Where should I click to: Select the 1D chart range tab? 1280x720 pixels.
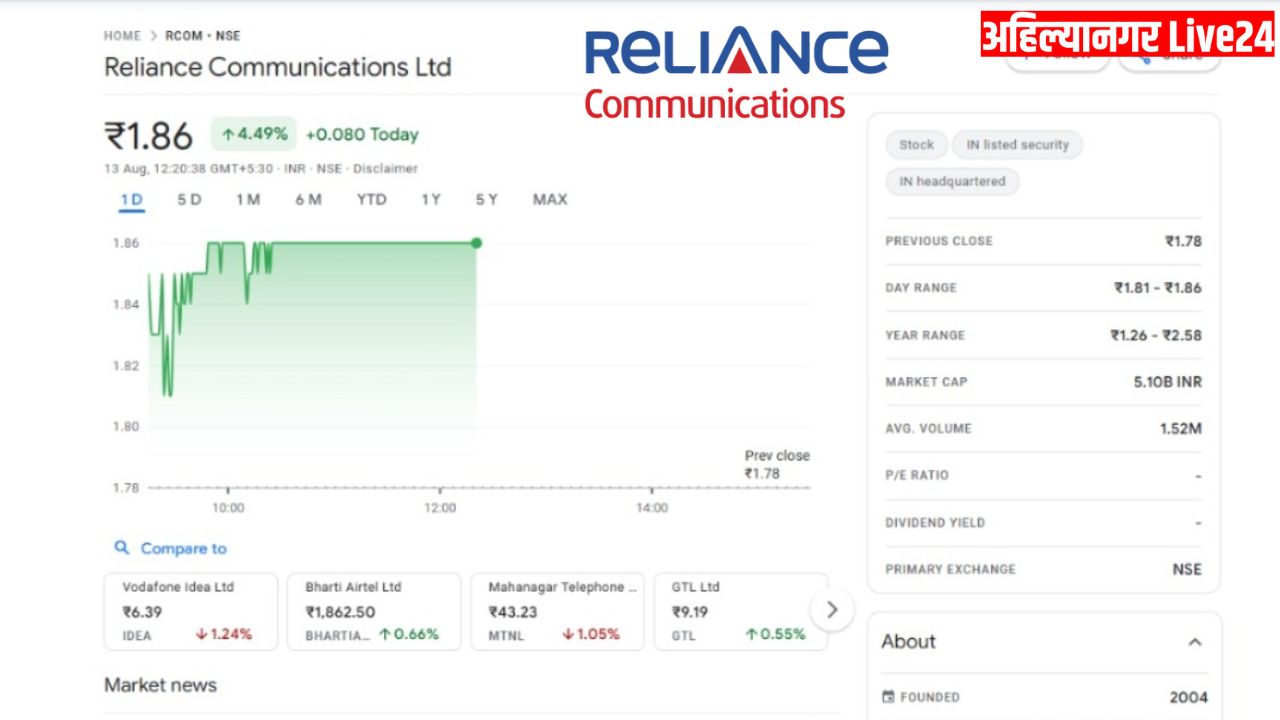(131, 200)
